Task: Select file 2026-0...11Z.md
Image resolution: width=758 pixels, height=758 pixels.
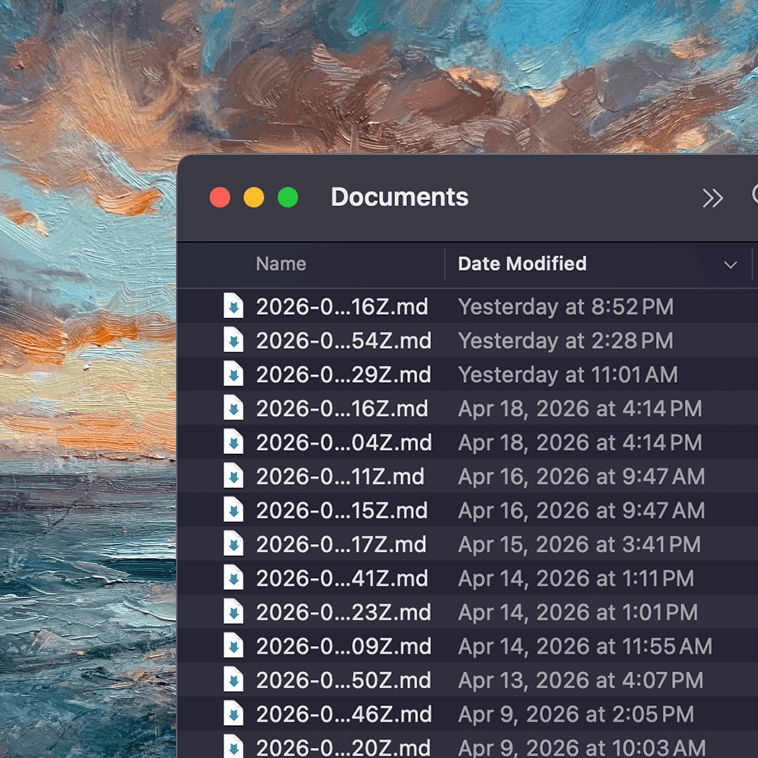Action: pos(340,477)
